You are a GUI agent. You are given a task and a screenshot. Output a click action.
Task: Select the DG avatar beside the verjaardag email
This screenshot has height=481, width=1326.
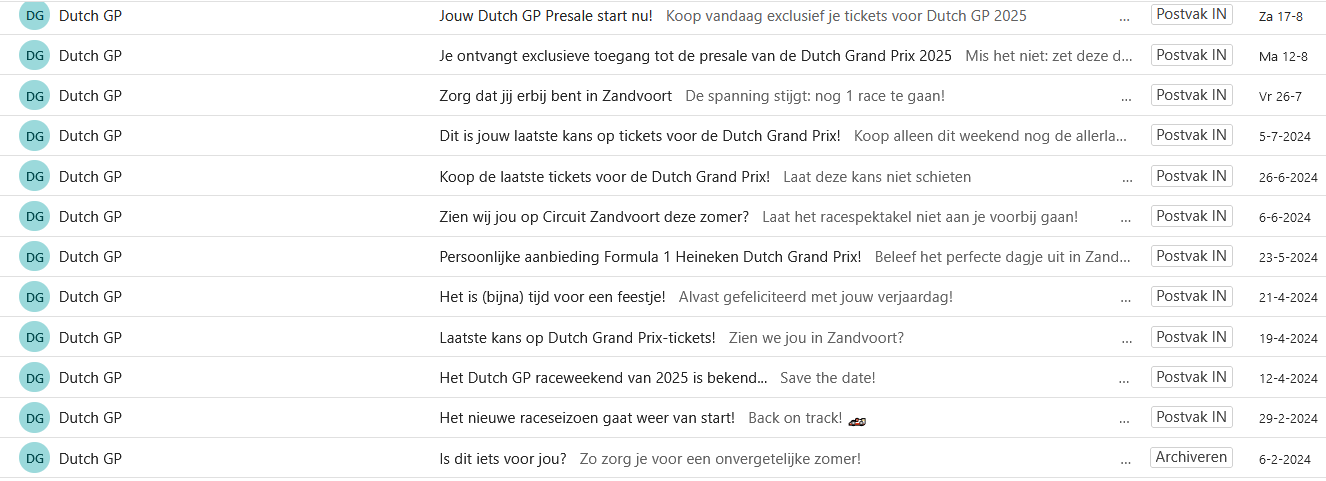(x=35, y=296)
